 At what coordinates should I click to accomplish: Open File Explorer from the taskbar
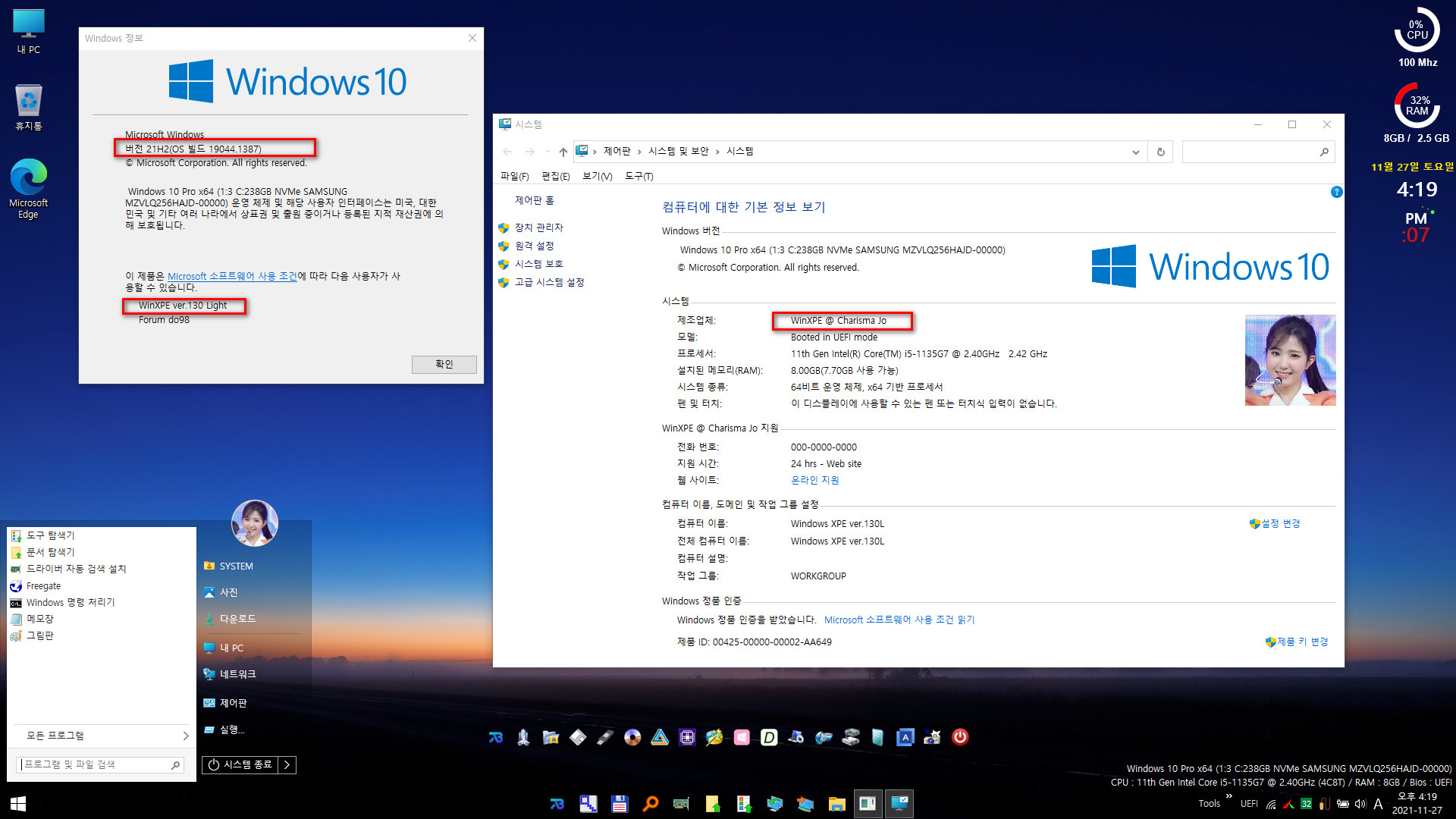click(x=836, y=804)
